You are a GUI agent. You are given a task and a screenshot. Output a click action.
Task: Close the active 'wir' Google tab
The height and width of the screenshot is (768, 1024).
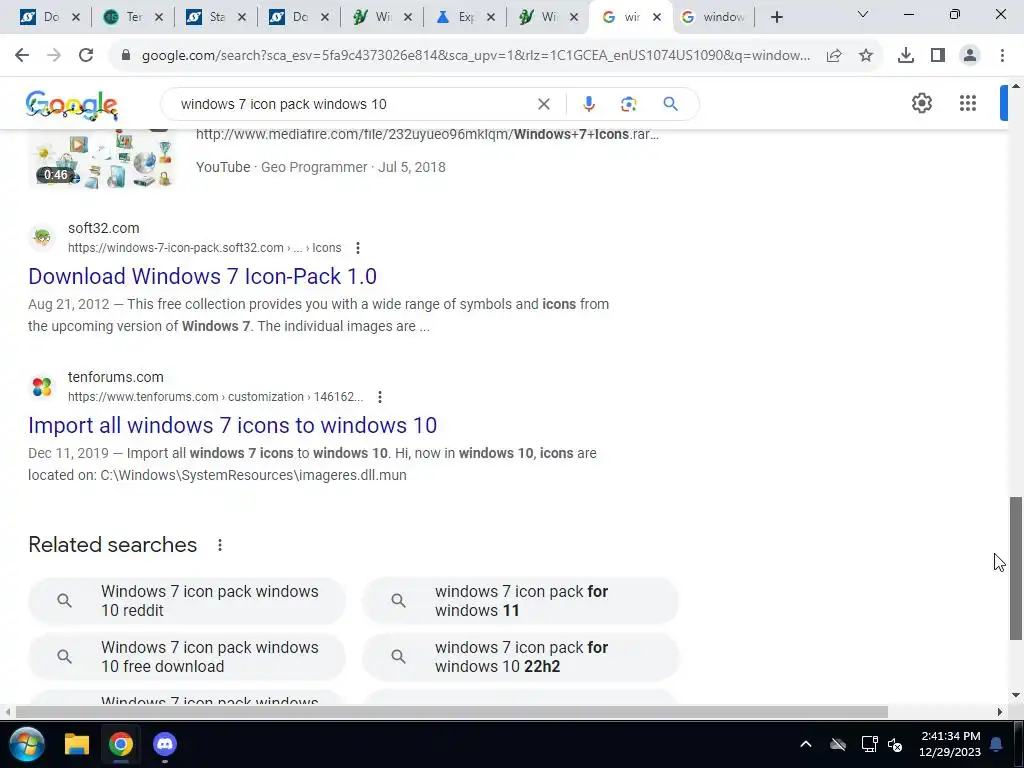coord(657,17)
